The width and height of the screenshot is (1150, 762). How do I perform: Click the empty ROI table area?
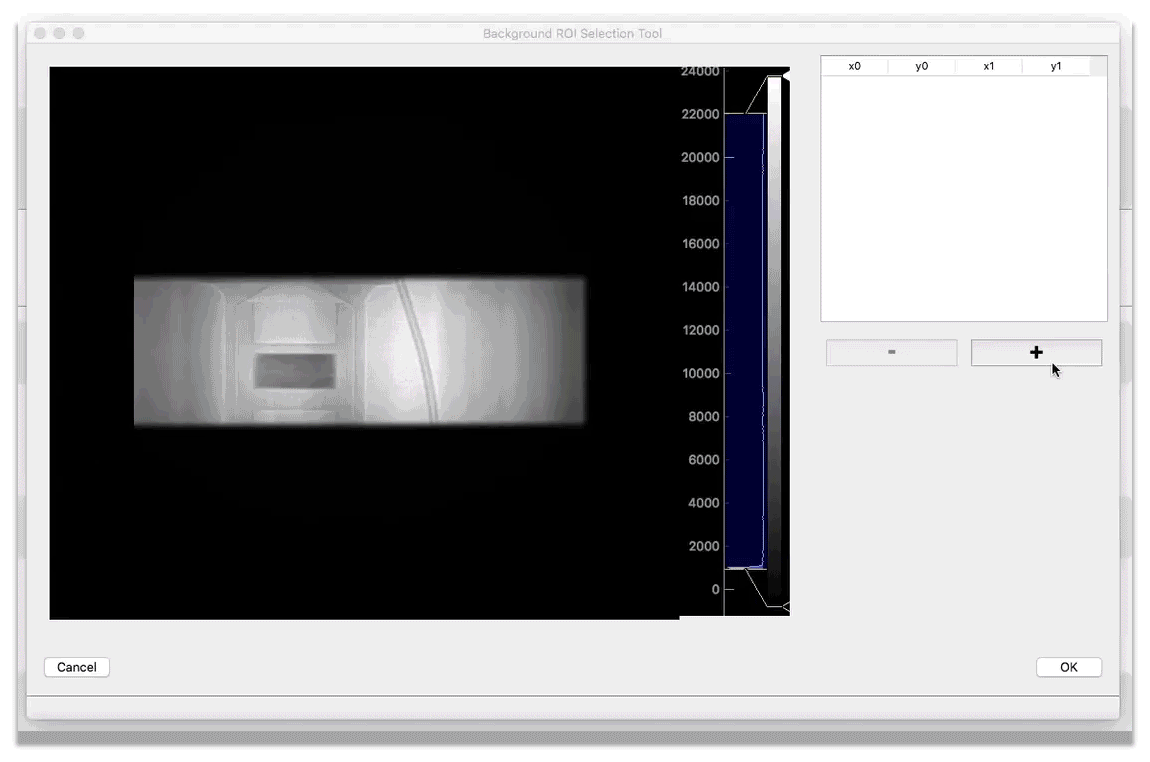(x=963, y=200)
